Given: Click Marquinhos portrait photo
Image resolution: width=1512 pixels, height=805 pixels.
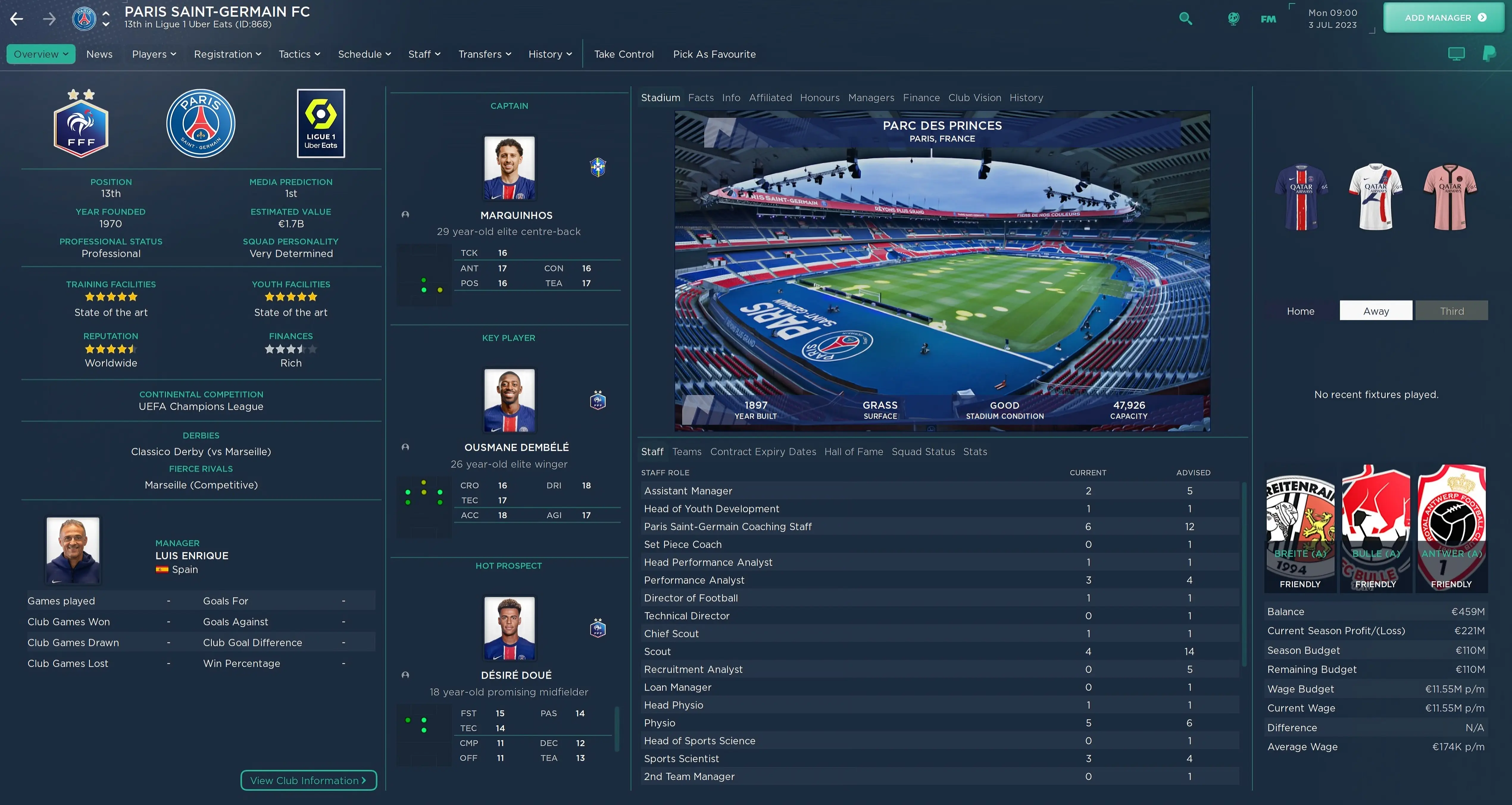Looking at the screenshot, I should tap(509, 168).
